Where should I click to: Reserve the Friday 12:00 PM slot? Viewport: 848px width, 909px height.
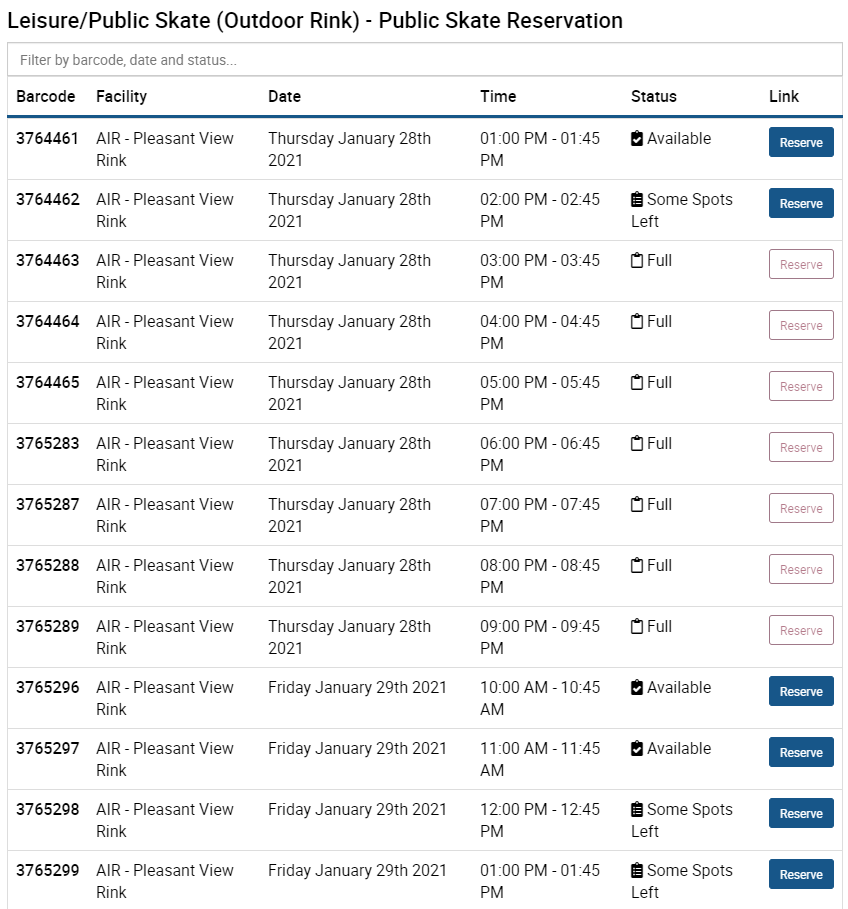click(801, 813)
